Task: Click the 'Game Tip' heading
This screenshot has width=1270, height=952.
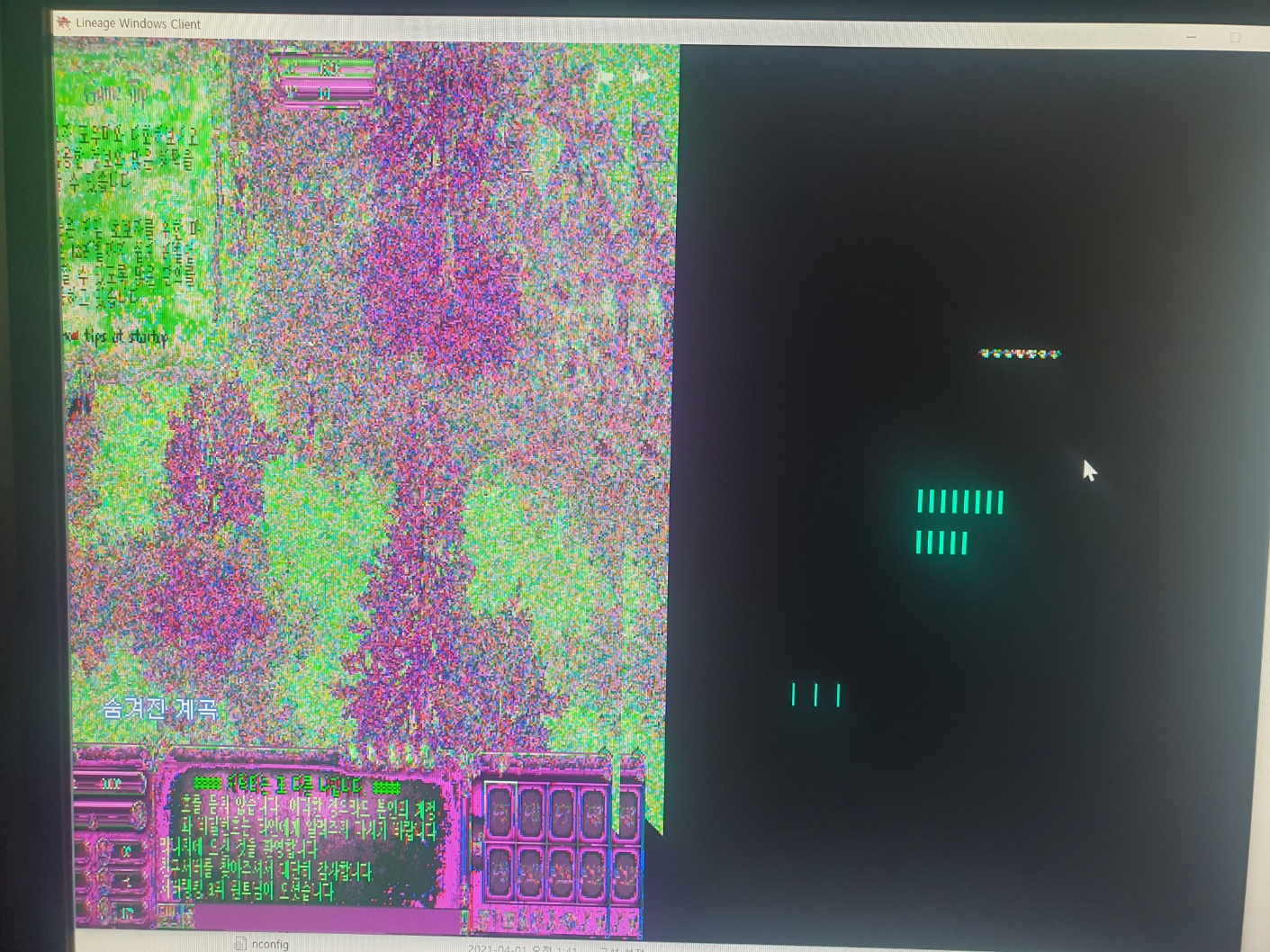Action: (116, 94)
